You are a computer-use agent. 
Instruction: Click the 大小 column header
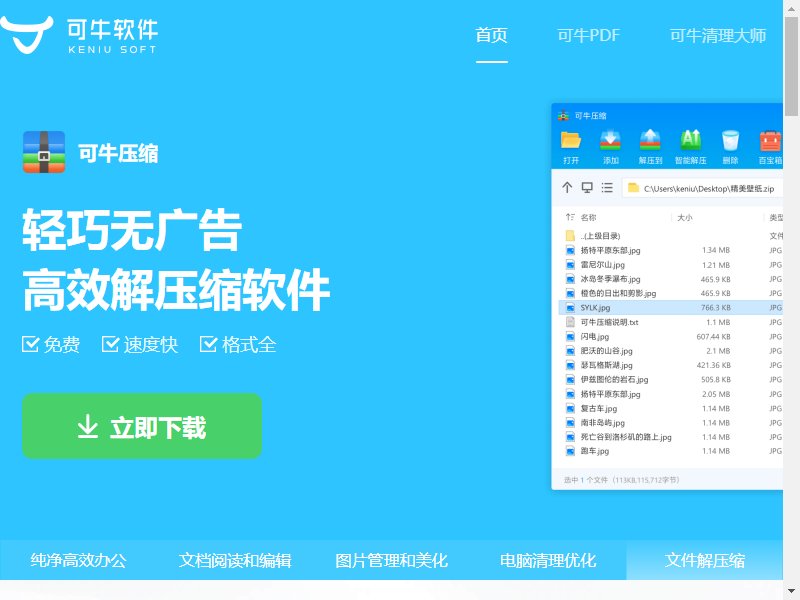pyautogui.click(x=685, y=218)
